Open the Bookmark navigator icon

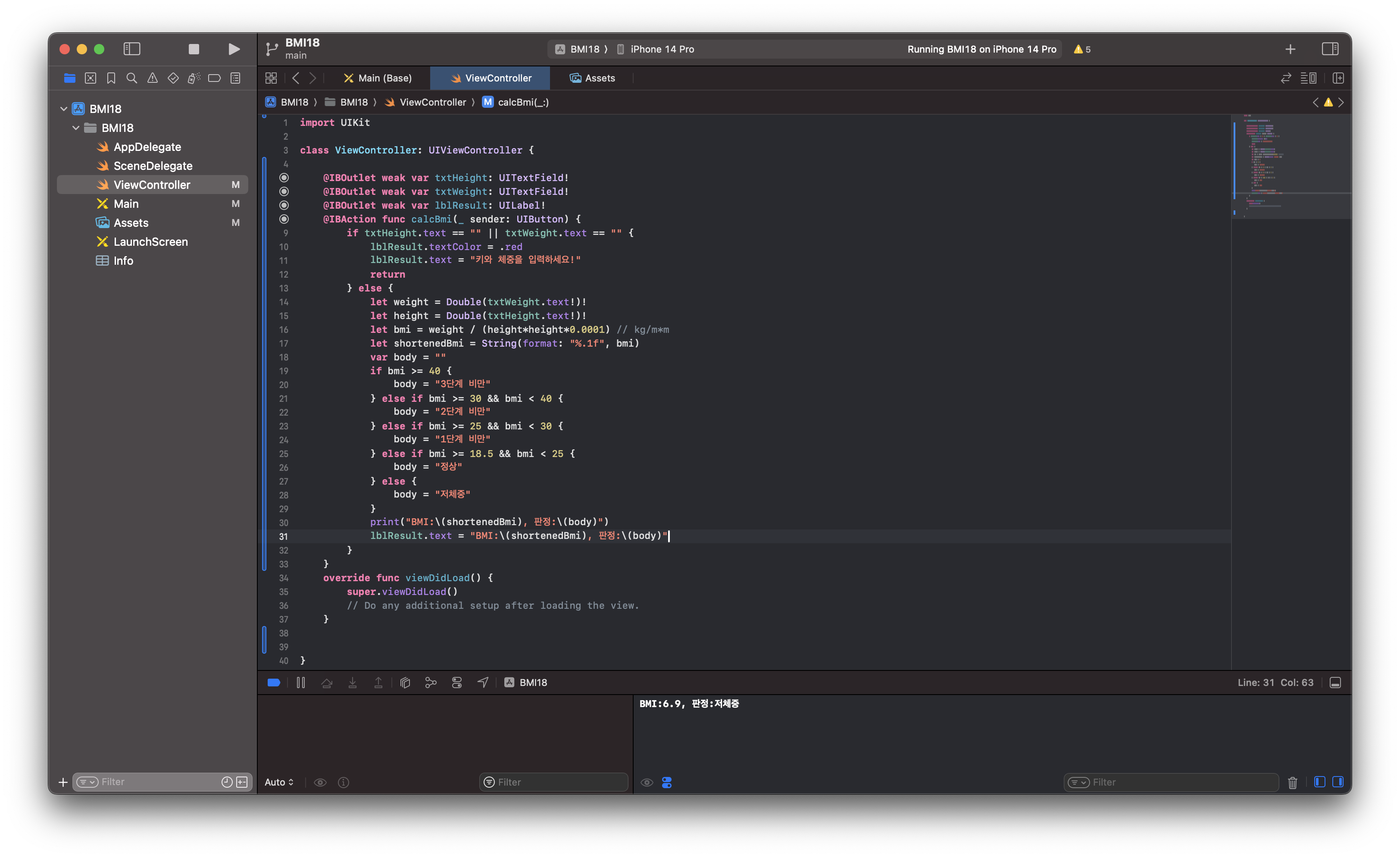(111, 78)
